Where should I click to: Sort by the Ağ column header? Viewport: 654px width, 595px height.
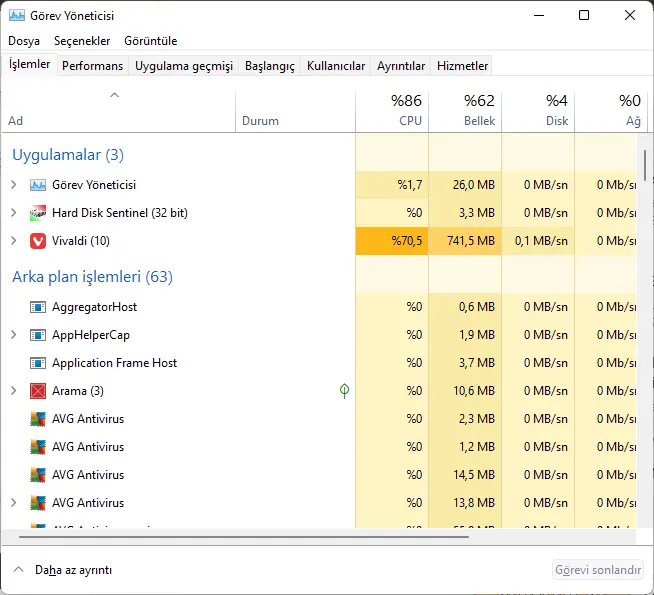[611, 111]
